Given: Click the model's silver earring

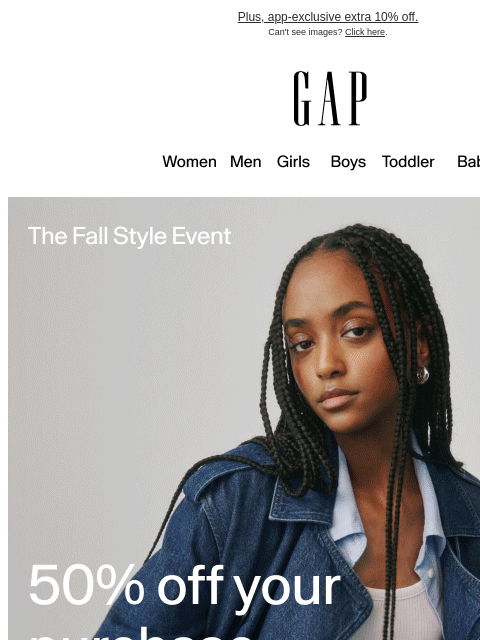Looking at the screenshot, I should point(422,375).
